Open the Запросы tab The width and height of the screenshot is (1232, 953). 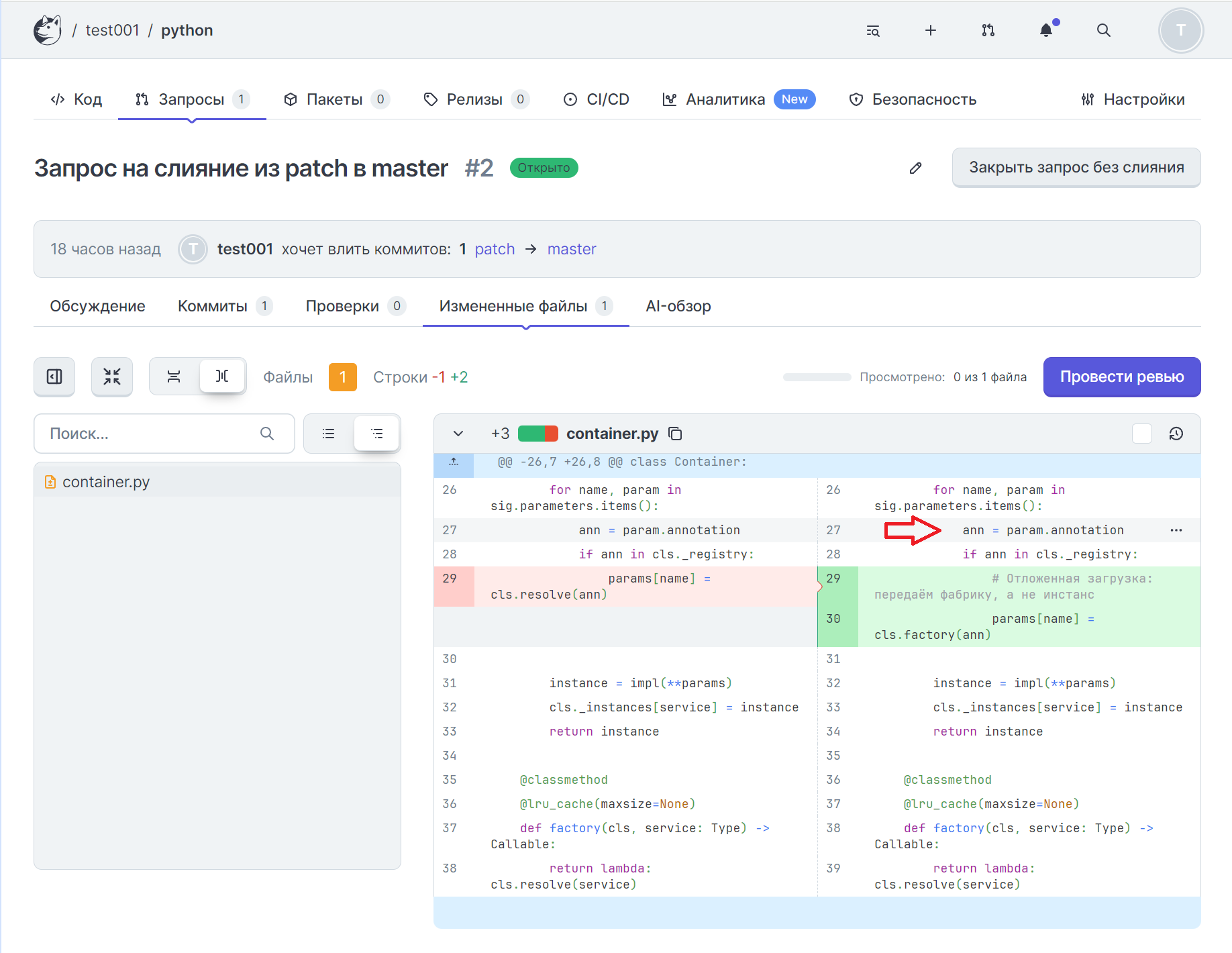[192, 99]
